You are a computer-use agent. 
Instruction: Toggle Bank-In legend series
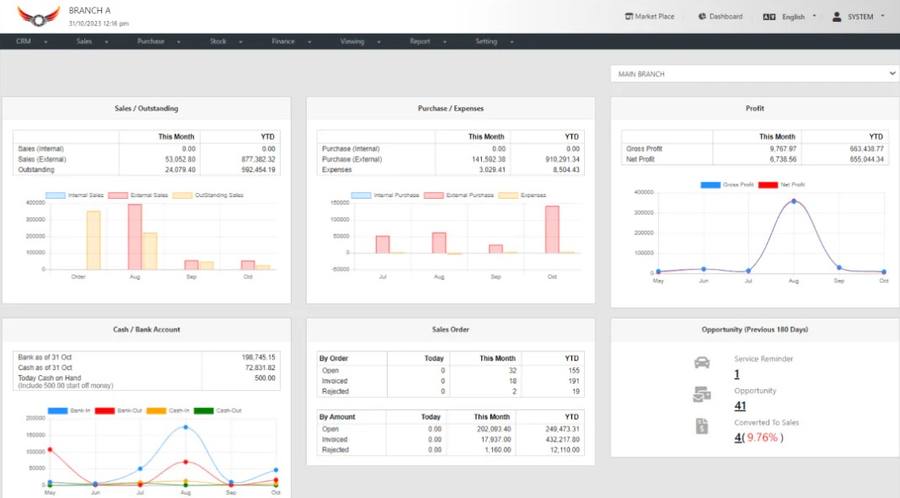69,411
